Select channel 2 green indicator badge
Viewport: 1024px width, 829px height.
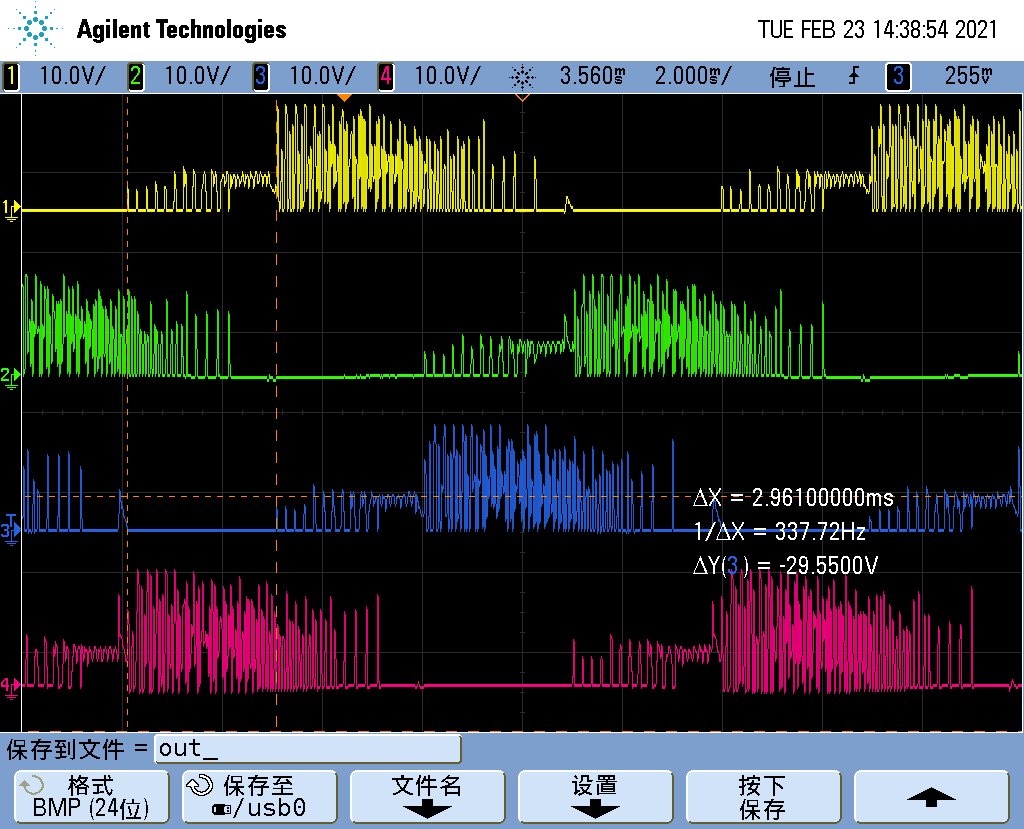tap(136, 76)
